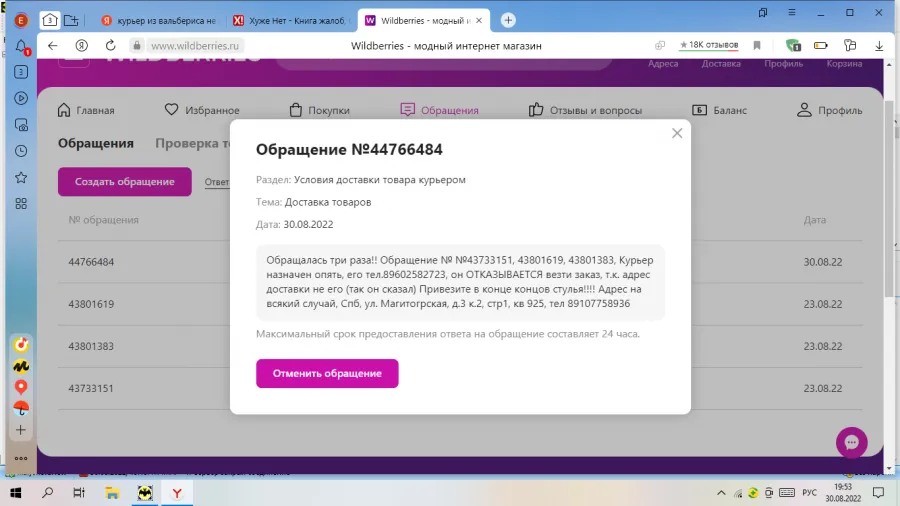Viewport: 900px width, 506px height.
Task: Bookmark the page with bookmark icon
Action: pos(757,45)
